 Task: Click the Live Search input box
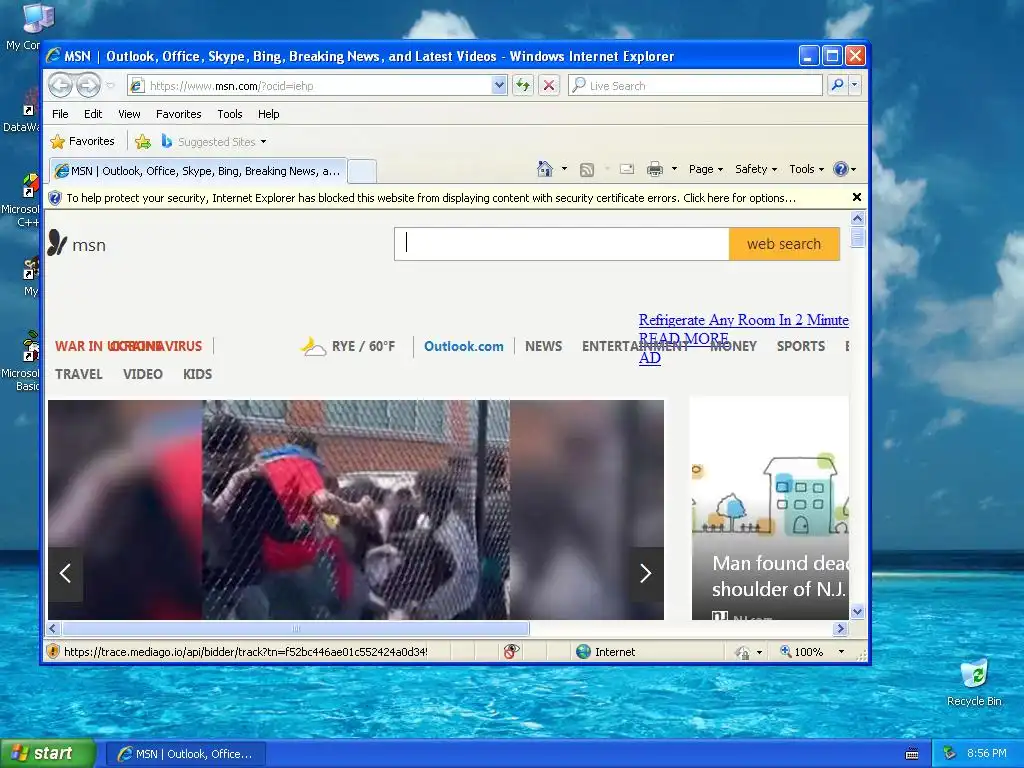[696, 86]
